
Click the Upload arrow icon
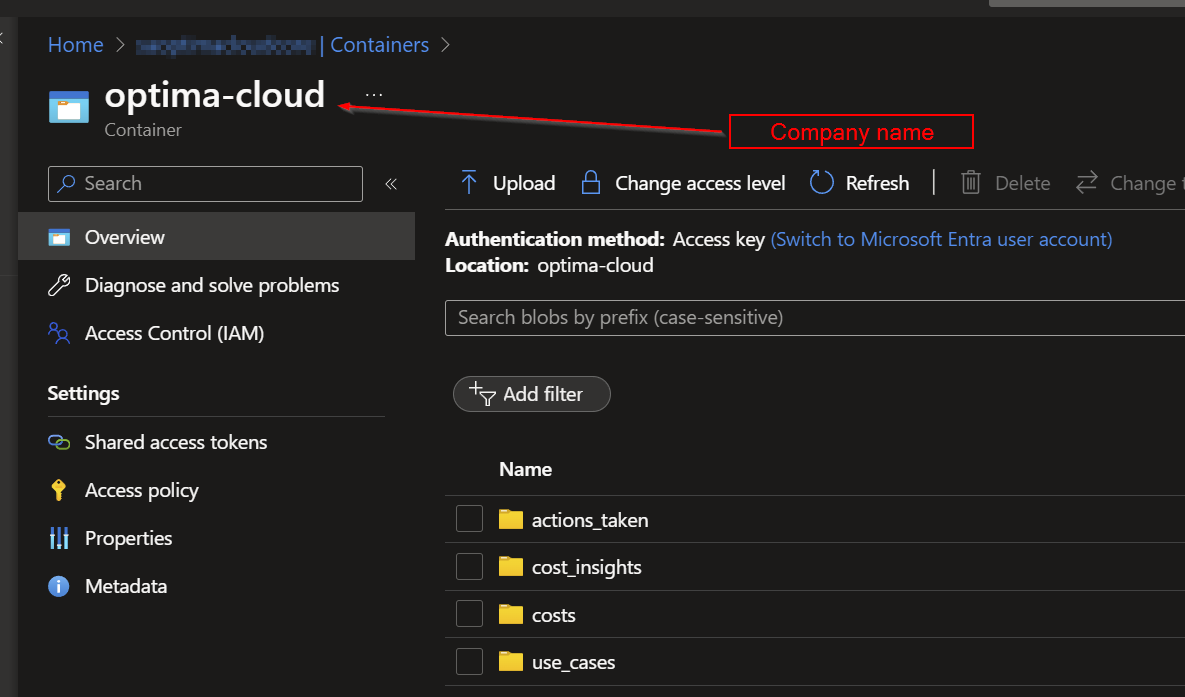(469, 183)
